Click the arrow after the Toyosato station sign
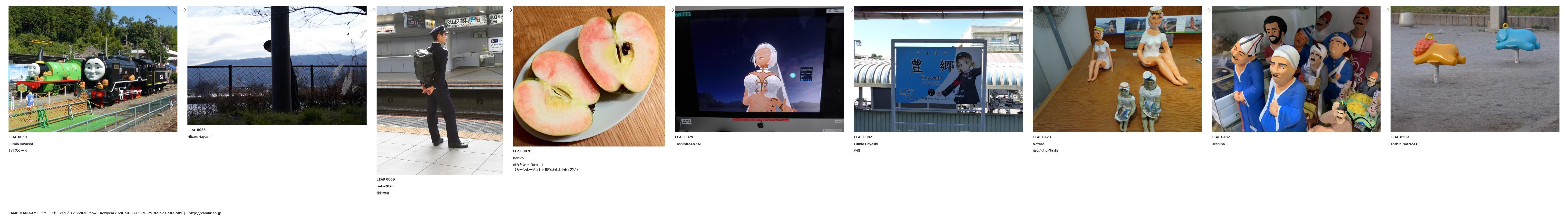Screen dimensions: 1568x219 click(x=1027, y=10)
